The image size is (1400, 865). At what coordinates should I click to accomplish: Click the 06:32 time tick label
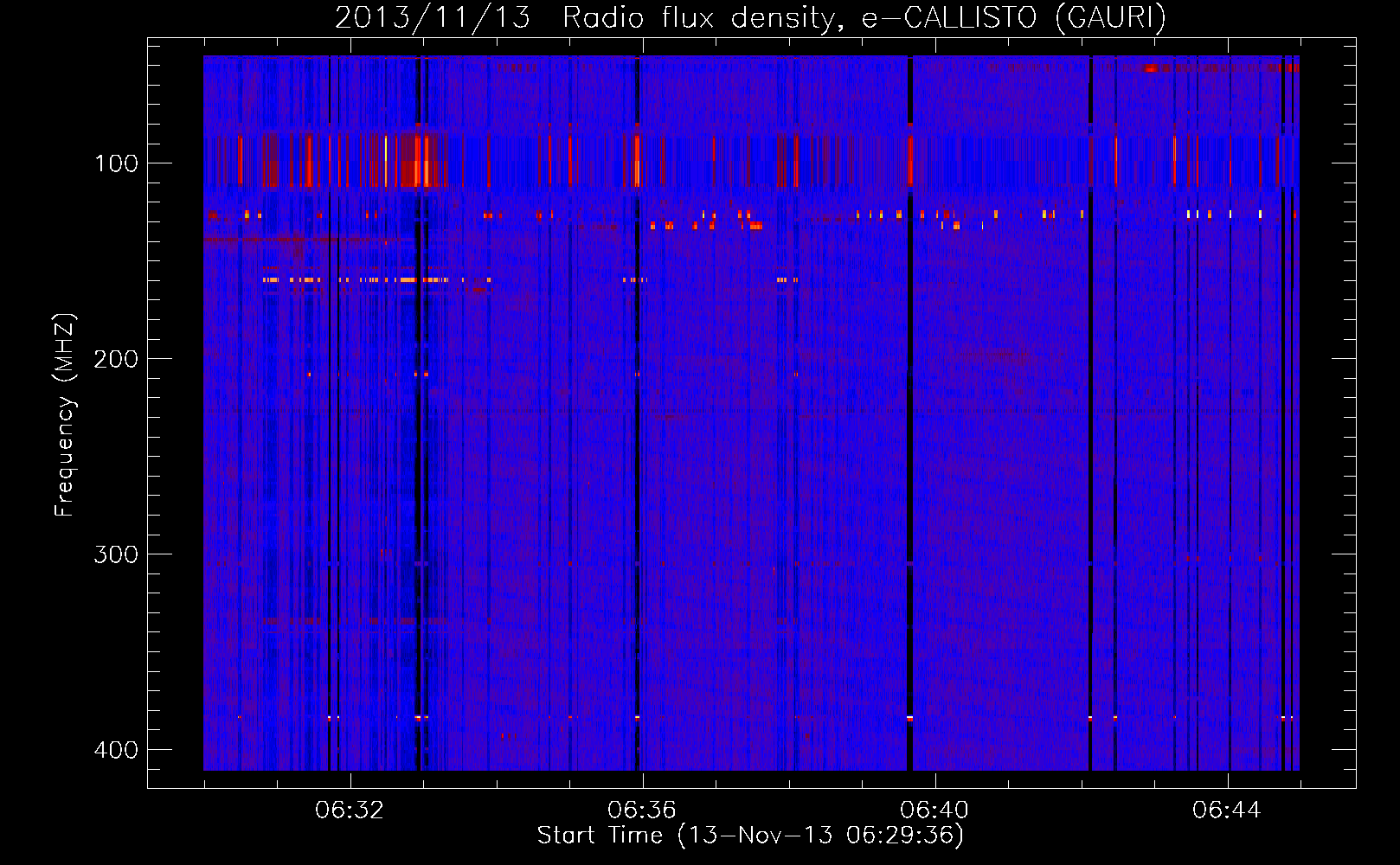[350, 811]
